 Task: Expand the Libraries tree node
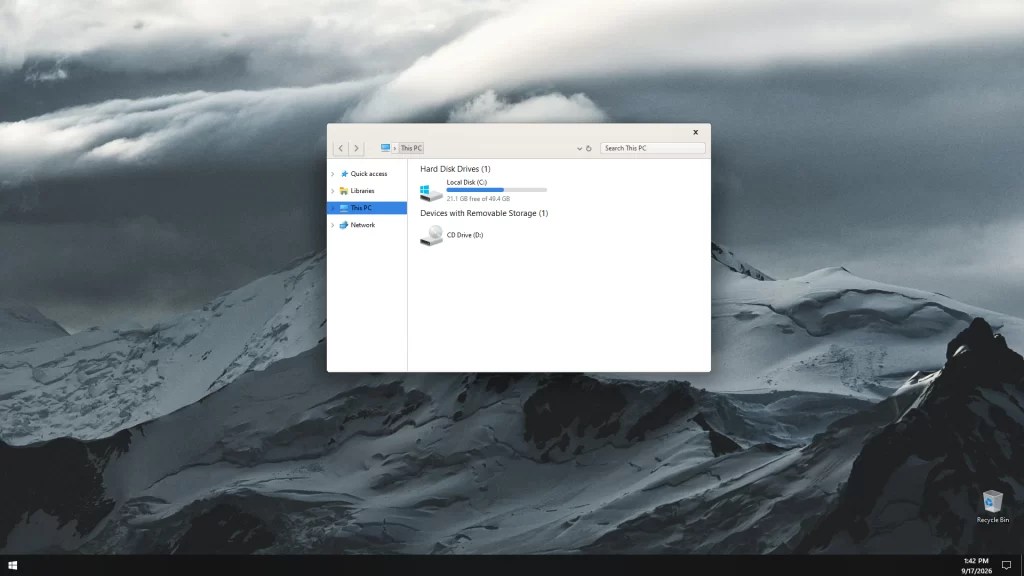[x=332, y=191]
